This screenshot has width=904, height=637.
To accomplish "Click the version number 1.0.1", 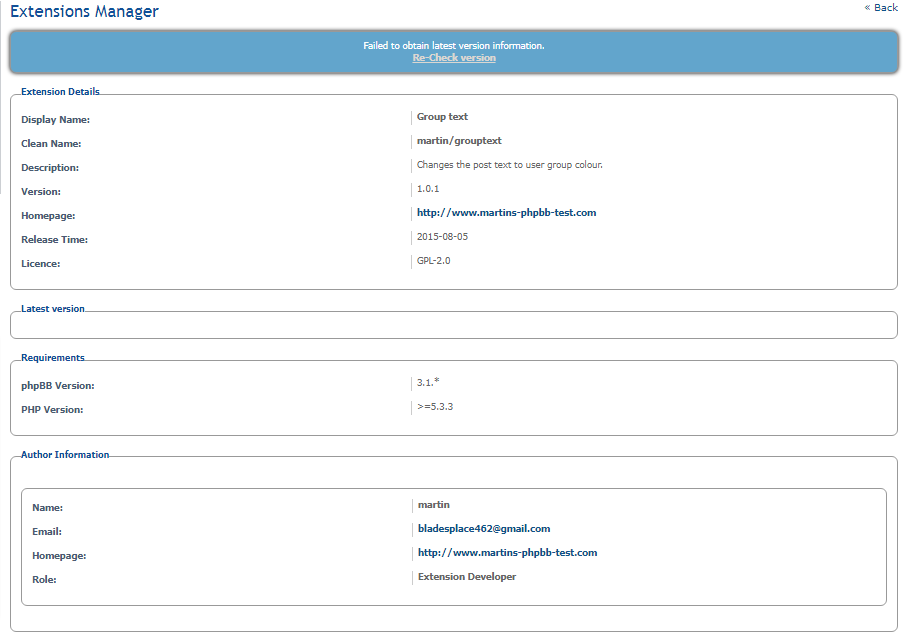I will pos(428,189).
